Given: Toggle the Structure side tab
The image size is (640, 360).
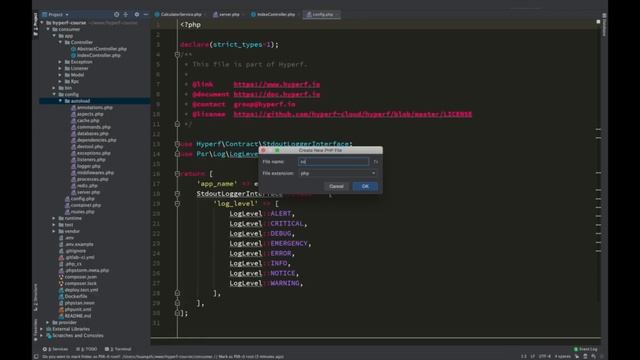Looking at the screenshot, I should (x=36, y=297).
